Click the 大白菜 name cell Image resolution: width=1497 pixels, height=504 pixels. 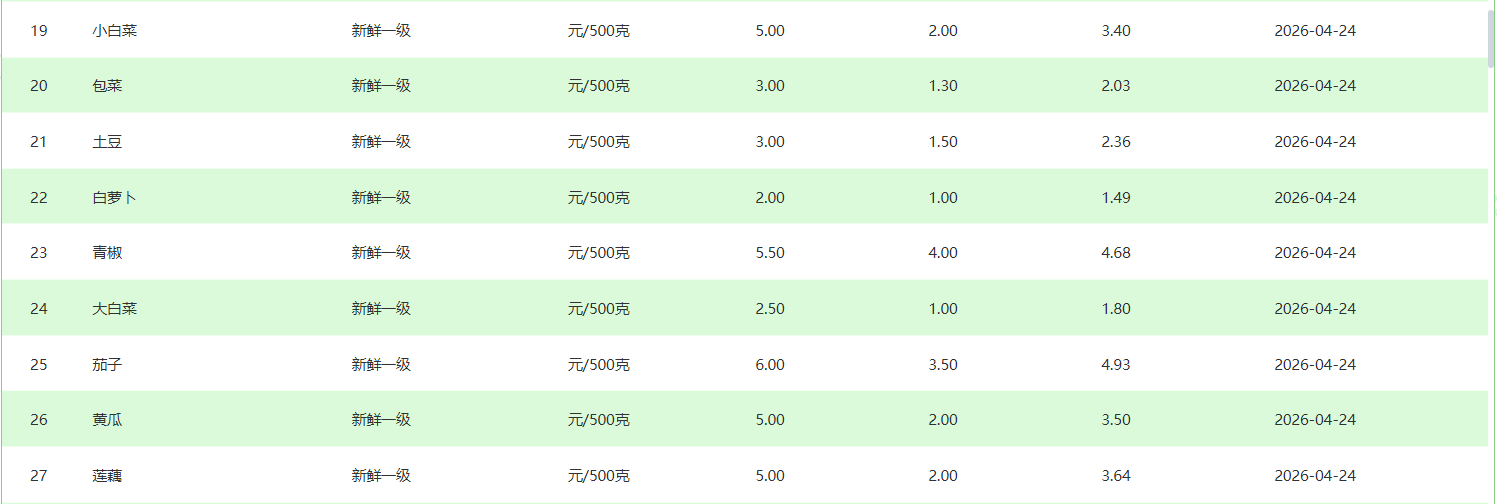pyautogui.click(x=114, y=309)
